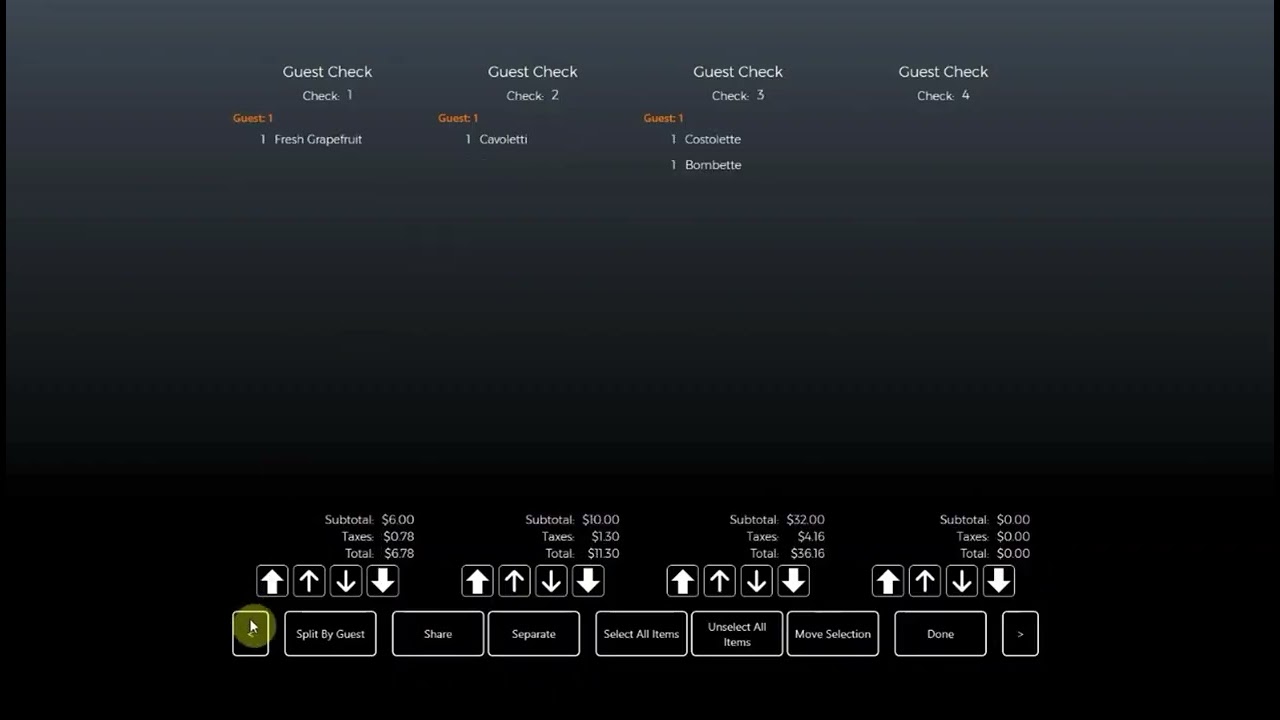Click the empty Guest Check 4 header

943,72
